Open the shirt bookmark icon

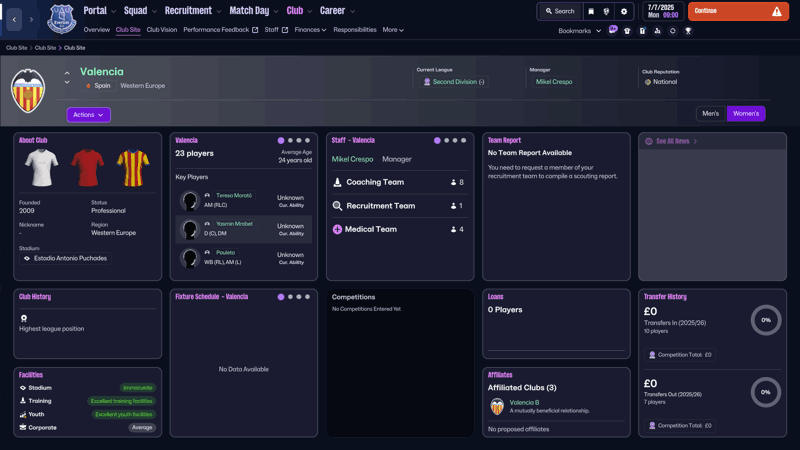(x=627, y=31)
